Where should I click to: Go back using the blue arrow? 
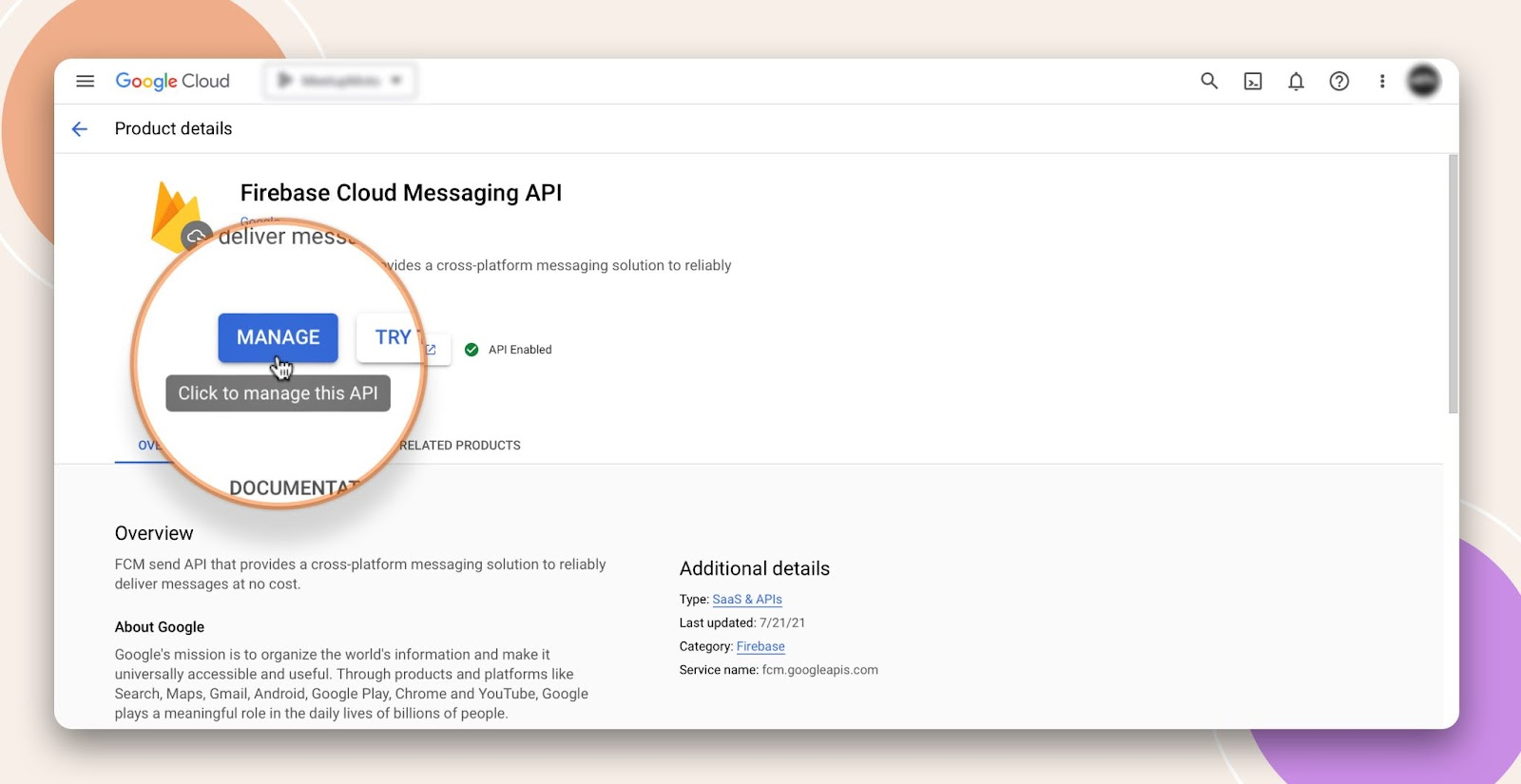(x=80, y=129)
